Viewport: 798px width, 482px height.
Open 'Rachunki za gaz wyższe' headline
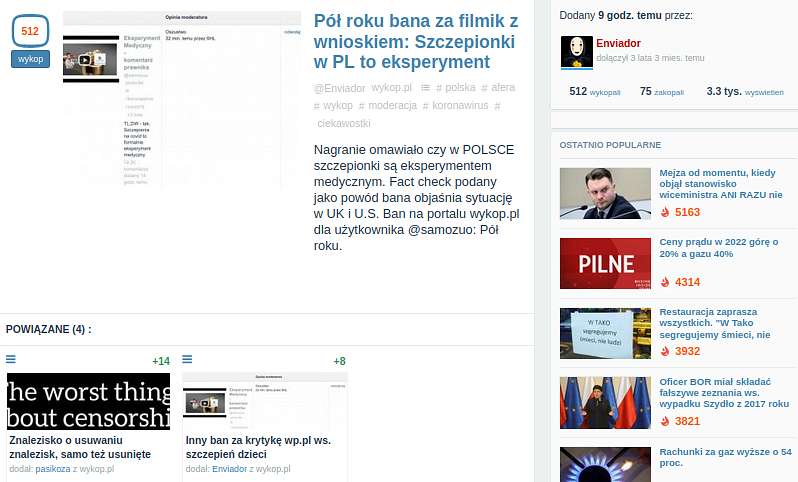coord(725,457)
